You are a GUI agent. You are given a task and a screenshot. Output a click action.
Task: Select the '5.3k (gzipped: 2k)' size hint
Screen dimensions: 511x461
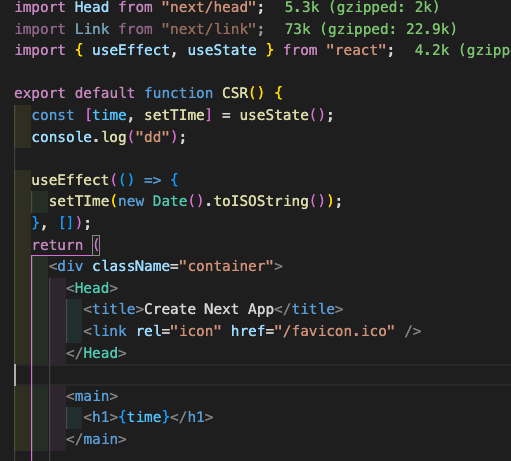[x=362, y=7]
